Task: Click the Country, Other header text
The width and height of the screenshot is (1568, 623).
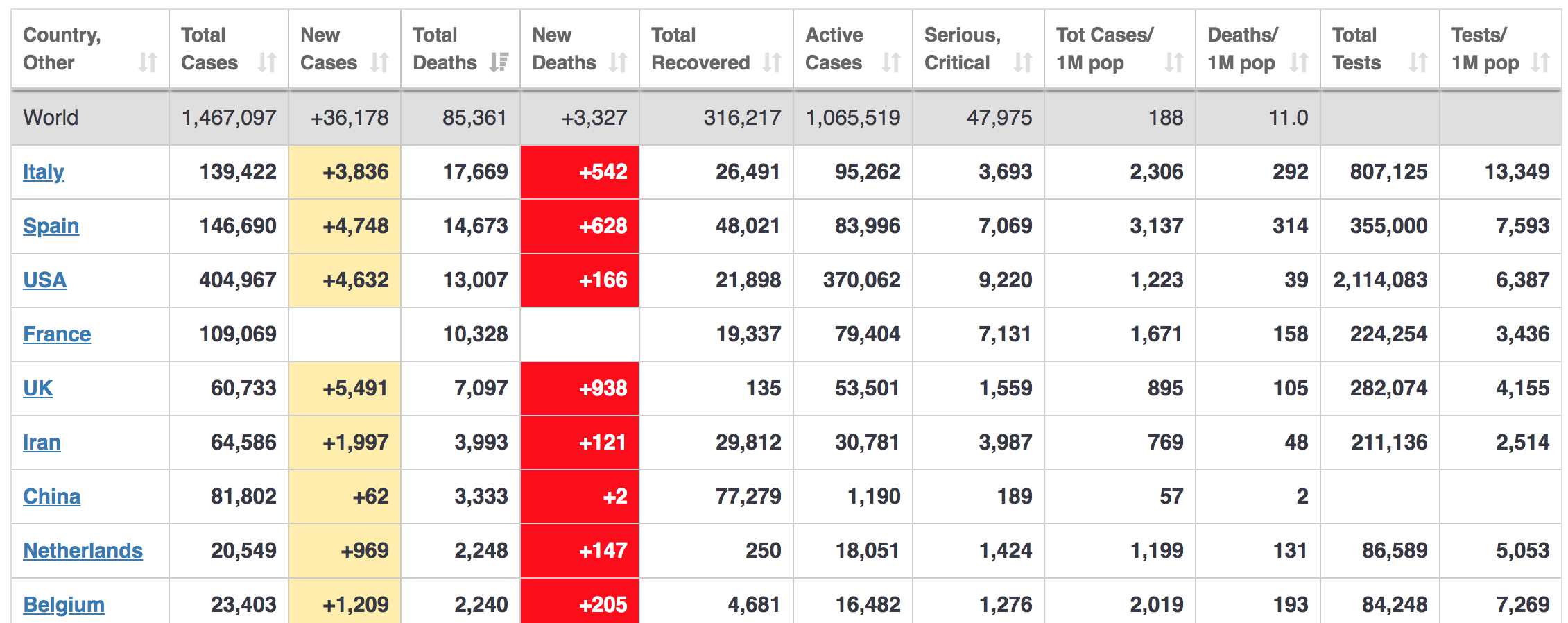Action: (62, 49)
